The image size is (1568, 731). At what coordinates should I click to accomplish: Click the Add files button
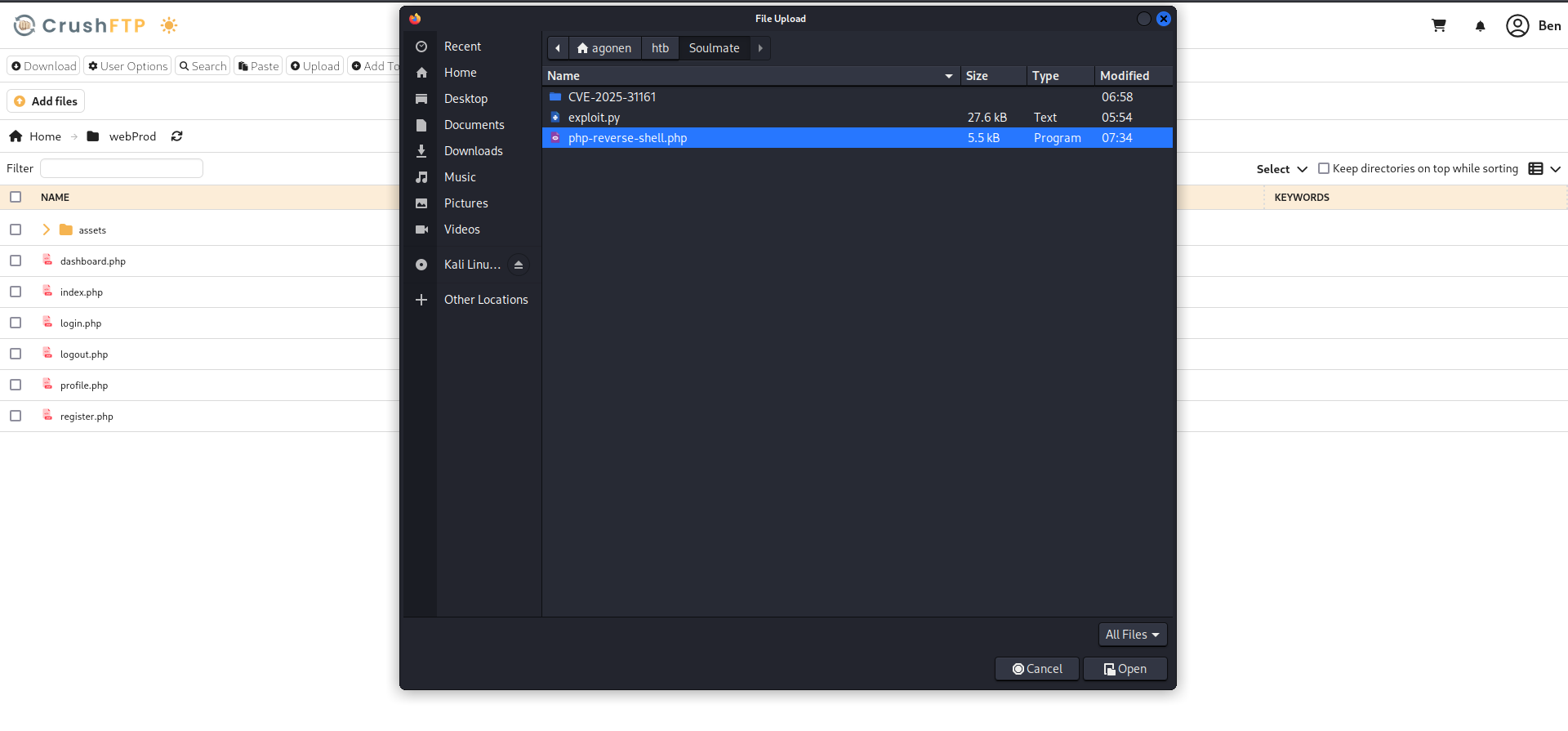click(46, 101)
